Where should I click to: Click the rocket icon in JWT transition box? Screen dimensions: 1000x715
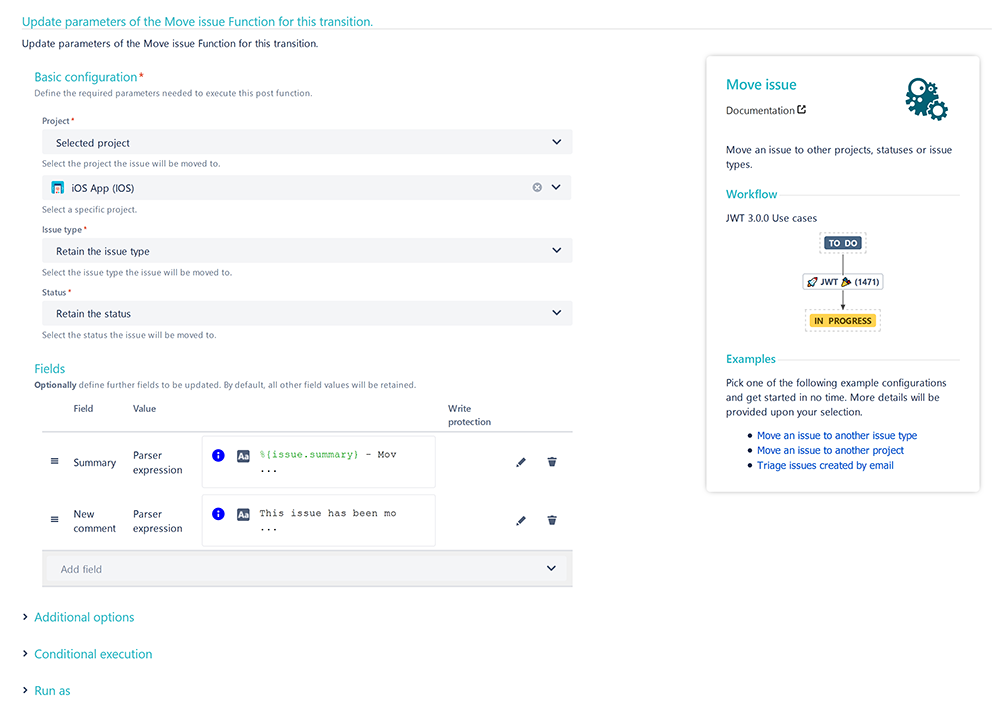[x=812, y=282]
